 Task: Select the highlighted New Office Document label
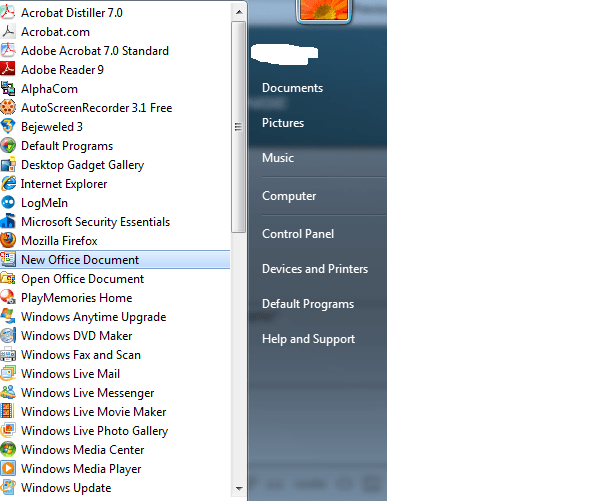pos(80,259)
